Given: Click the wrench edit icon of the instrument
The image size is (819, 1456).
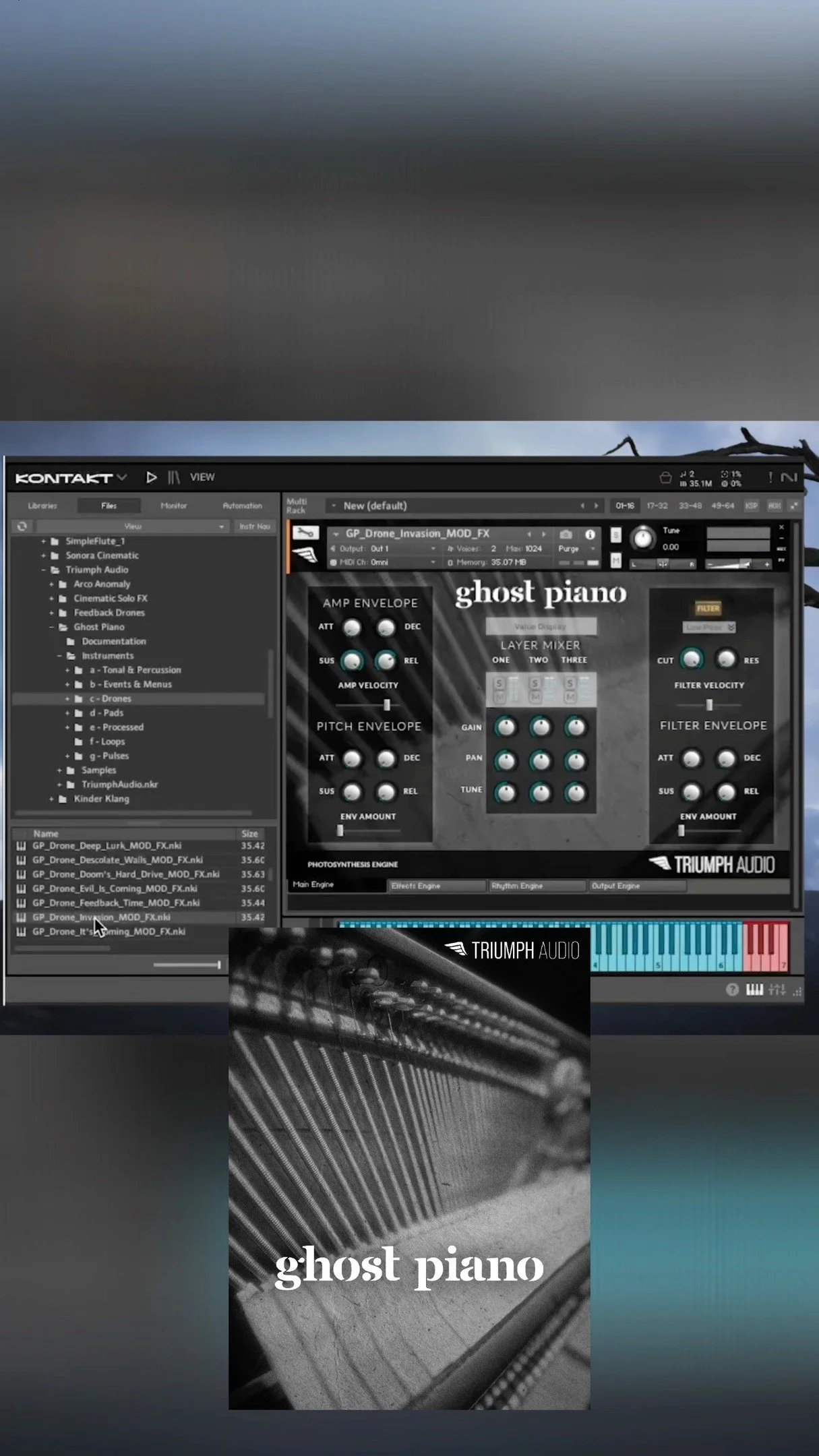Looking at the screenshot, I should [x=305, y=533].
